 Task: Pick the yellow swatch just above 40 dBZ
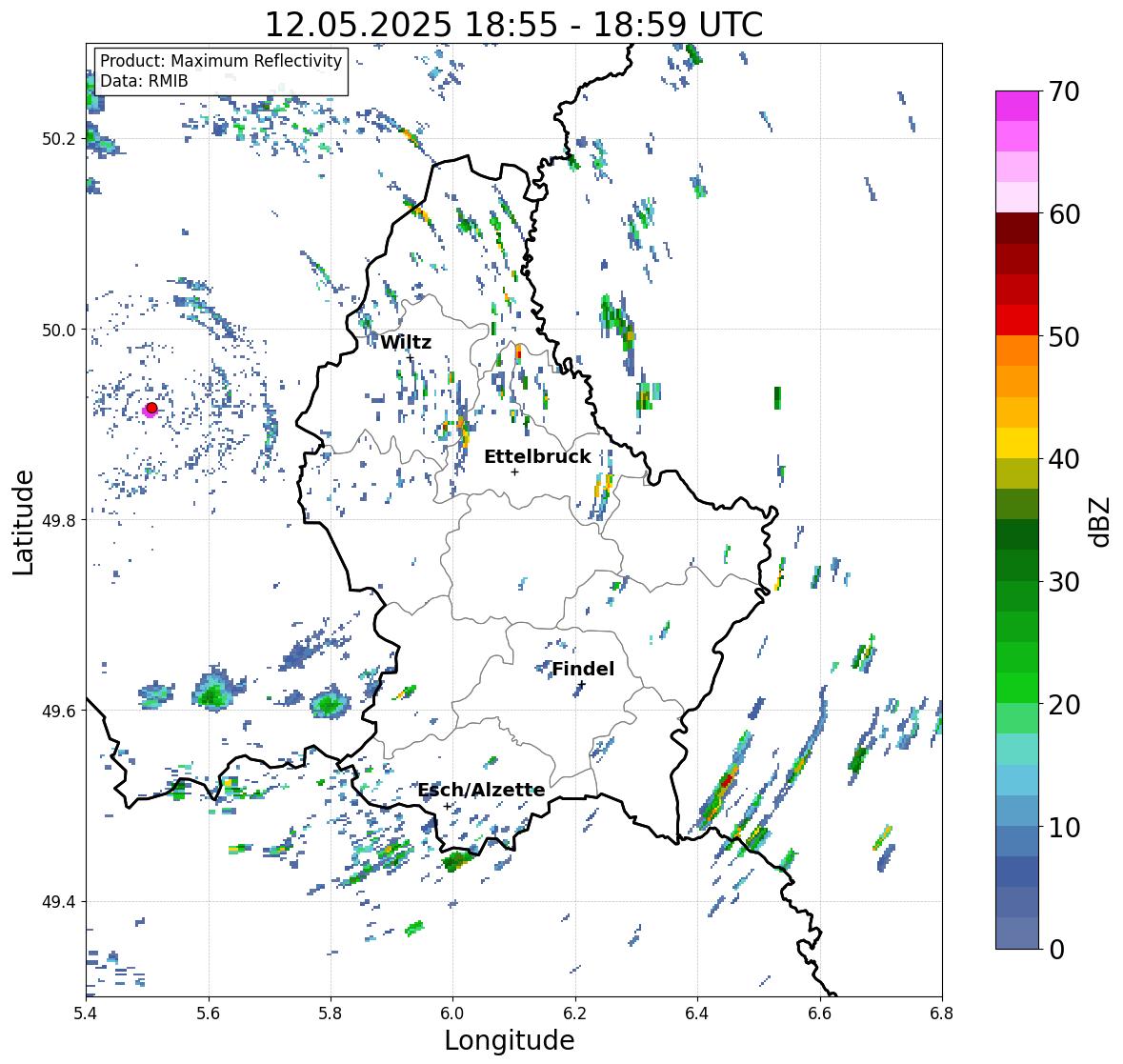tap(1017, 443)
